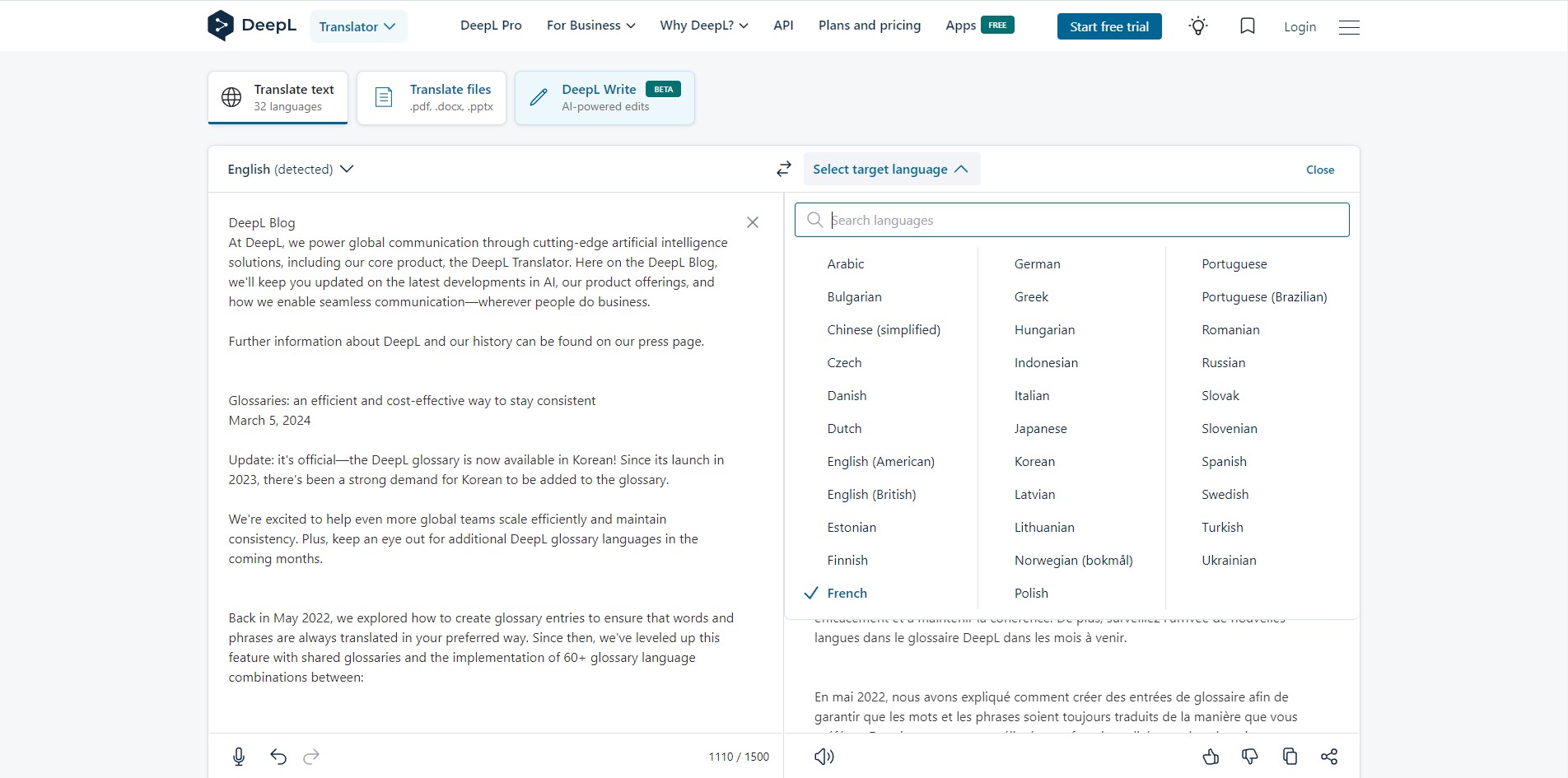Image resolution: width=1568 pixels, height=778 pixels.
Task: Select Ukrainian as target language
Action: click(1229, 560)
